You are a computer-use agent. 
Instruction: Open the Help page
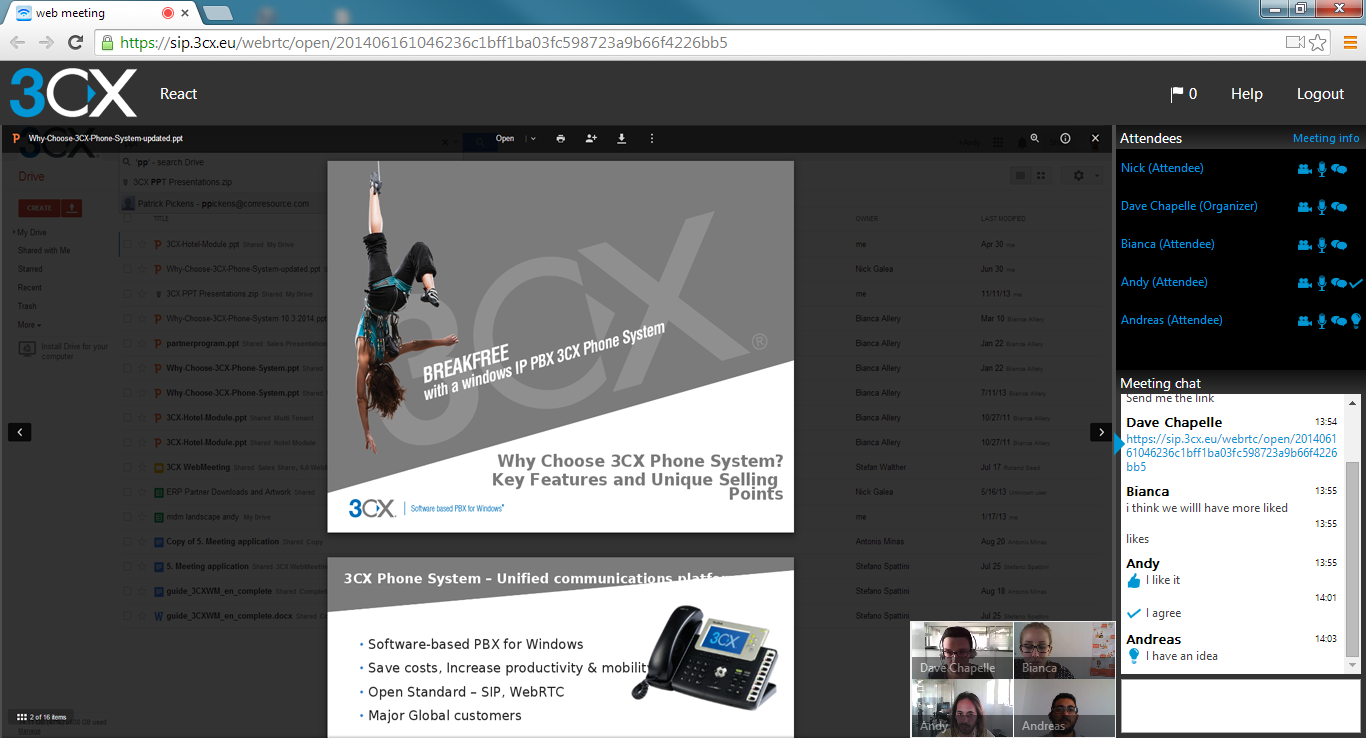(1247, 94)
